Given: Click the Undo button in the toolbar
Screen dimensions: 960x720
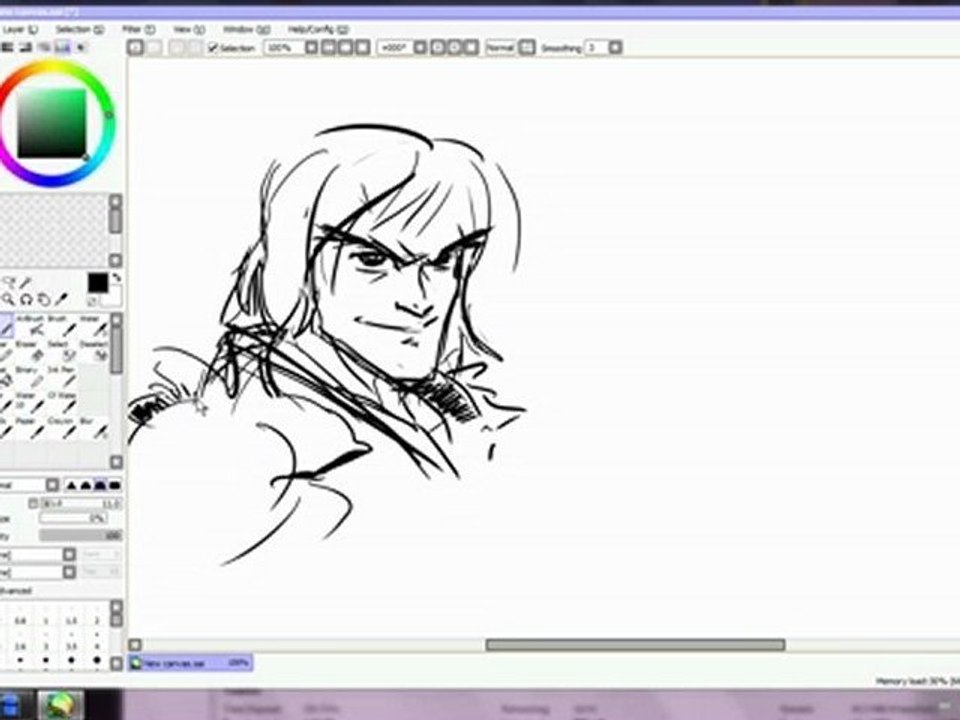Looking at the screenshot, I should [135, 48].
